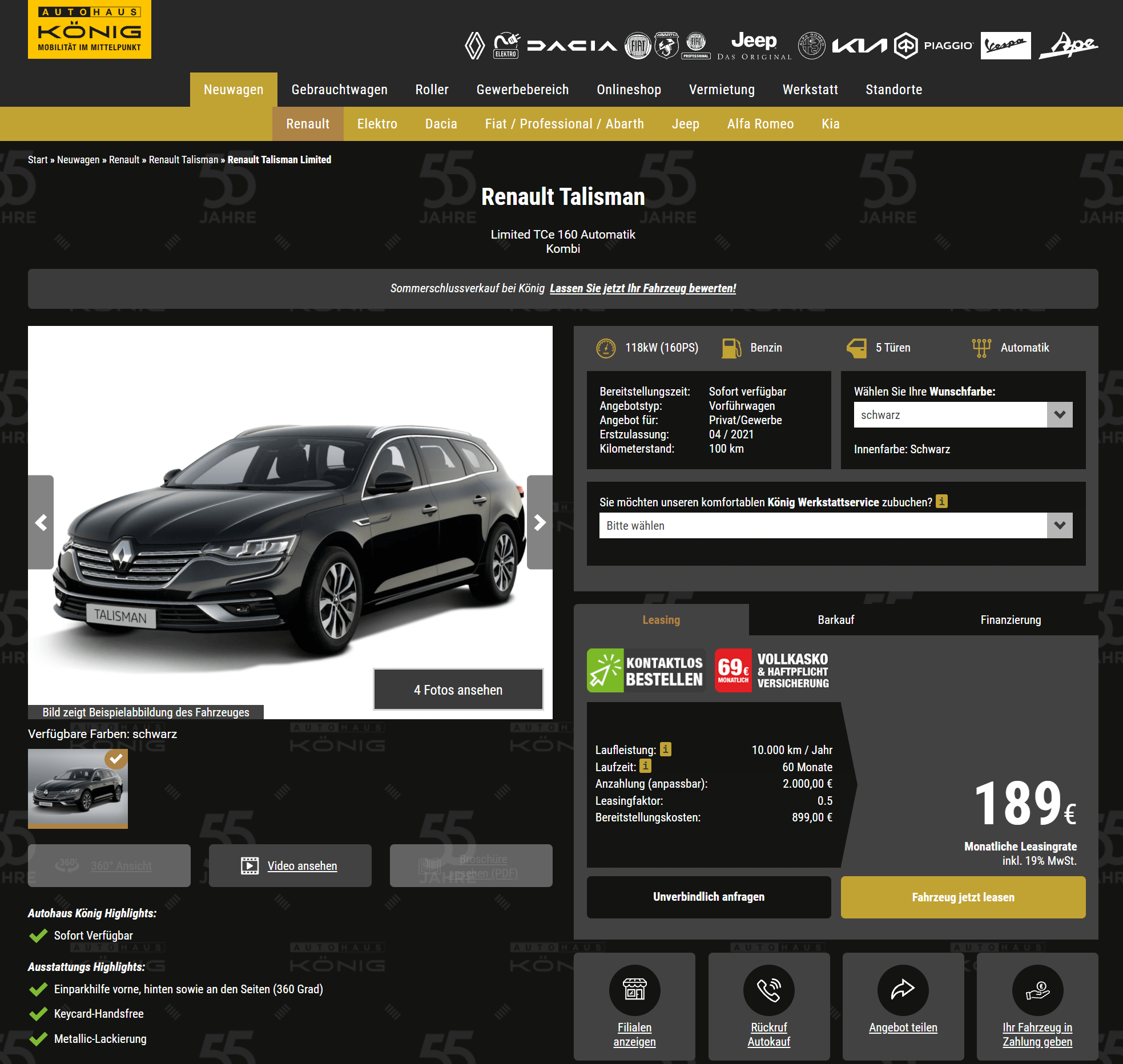Image resolution: width=1123 pixels, height=1064 pixels.
Task: Click the 69€ Vollkasko Versicherung badge
Action: (x=772, y=671)
